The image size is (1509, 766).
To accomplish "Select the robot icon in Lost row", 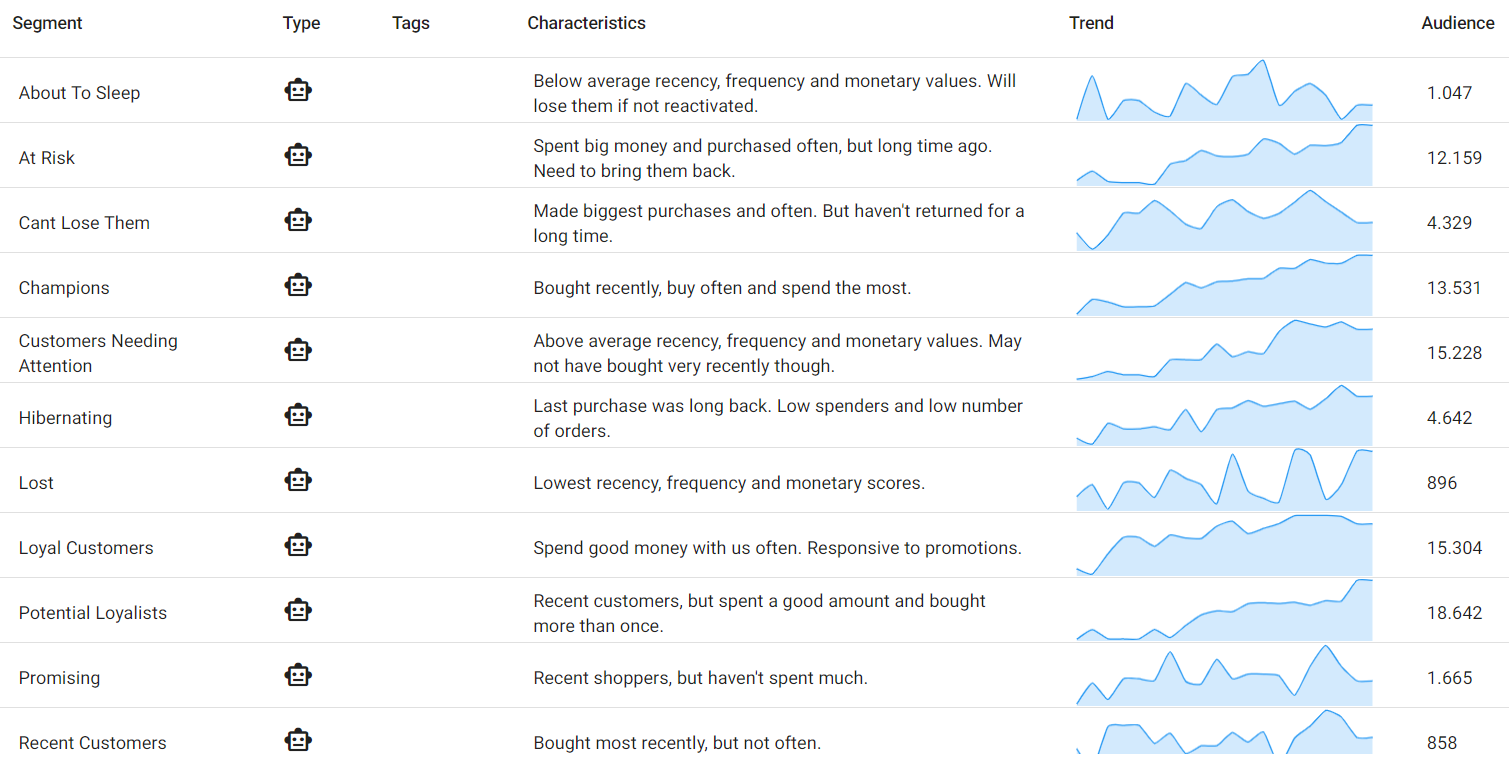I will coord(298,481).
